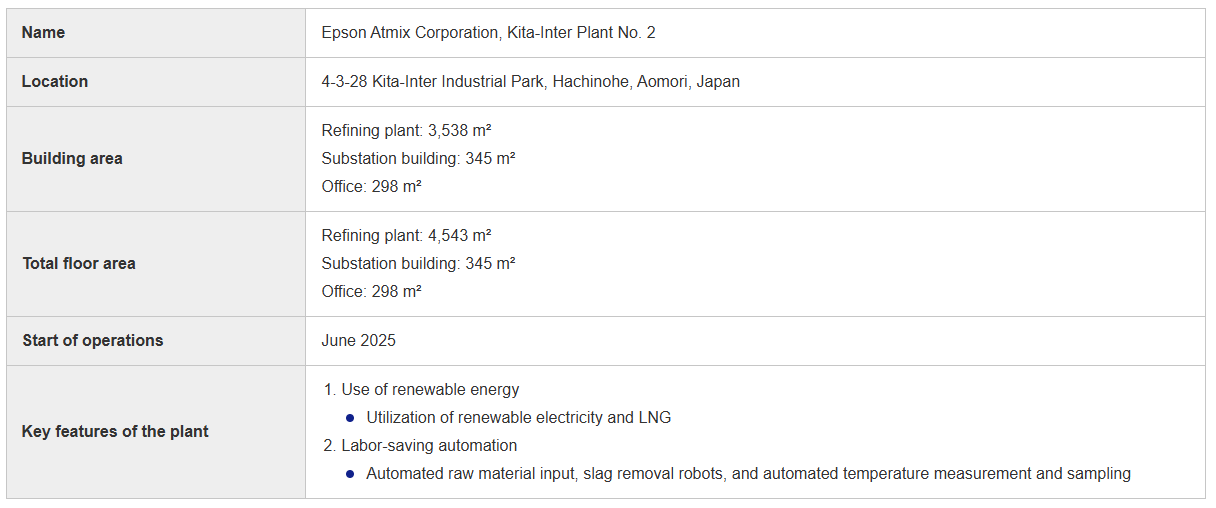1216x508 pixels.
Task: Click the bullet before Automated raw material input
Action: pyautogui.click(x=350, y=474)
